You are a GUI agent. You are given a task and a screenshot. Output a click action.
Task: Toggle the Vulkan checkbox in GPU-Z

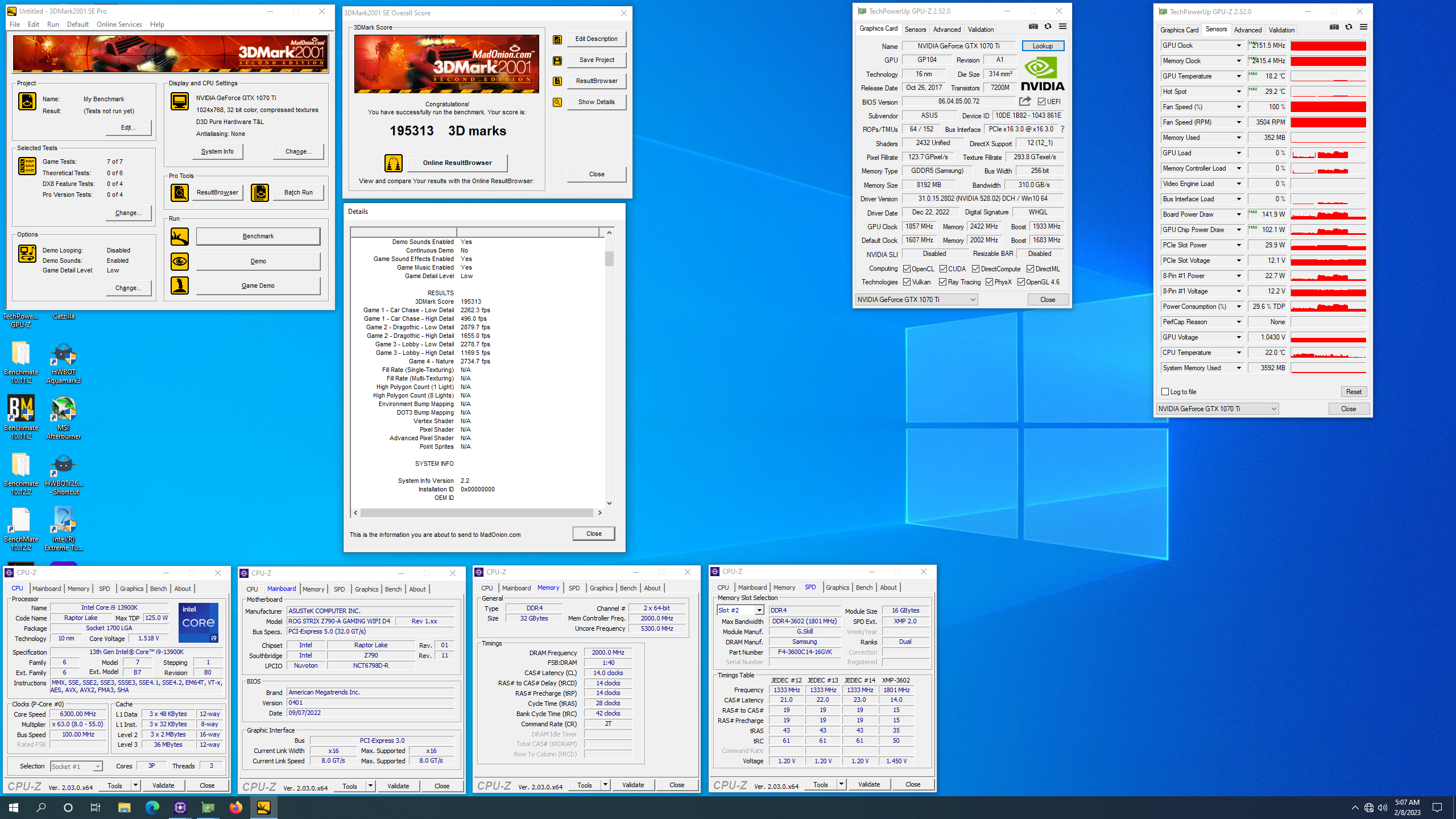tap(907, 282)
